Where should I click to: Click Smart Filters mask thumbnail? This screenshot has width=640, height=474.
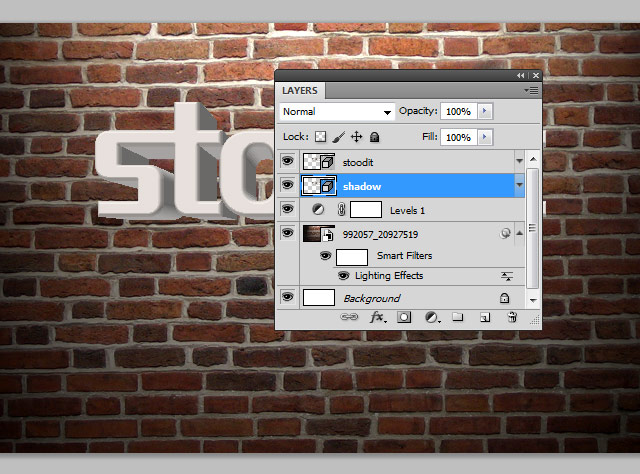351,257
